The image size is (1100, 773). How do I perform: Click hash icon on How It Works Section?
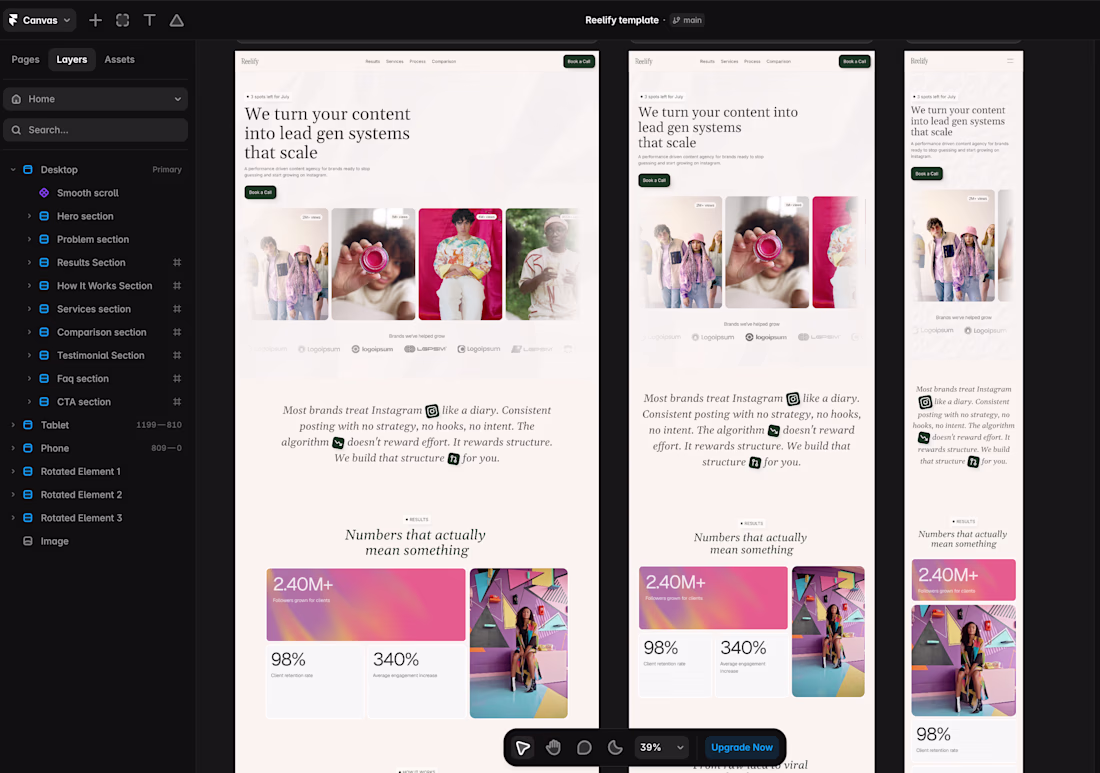tap(177, 285)
